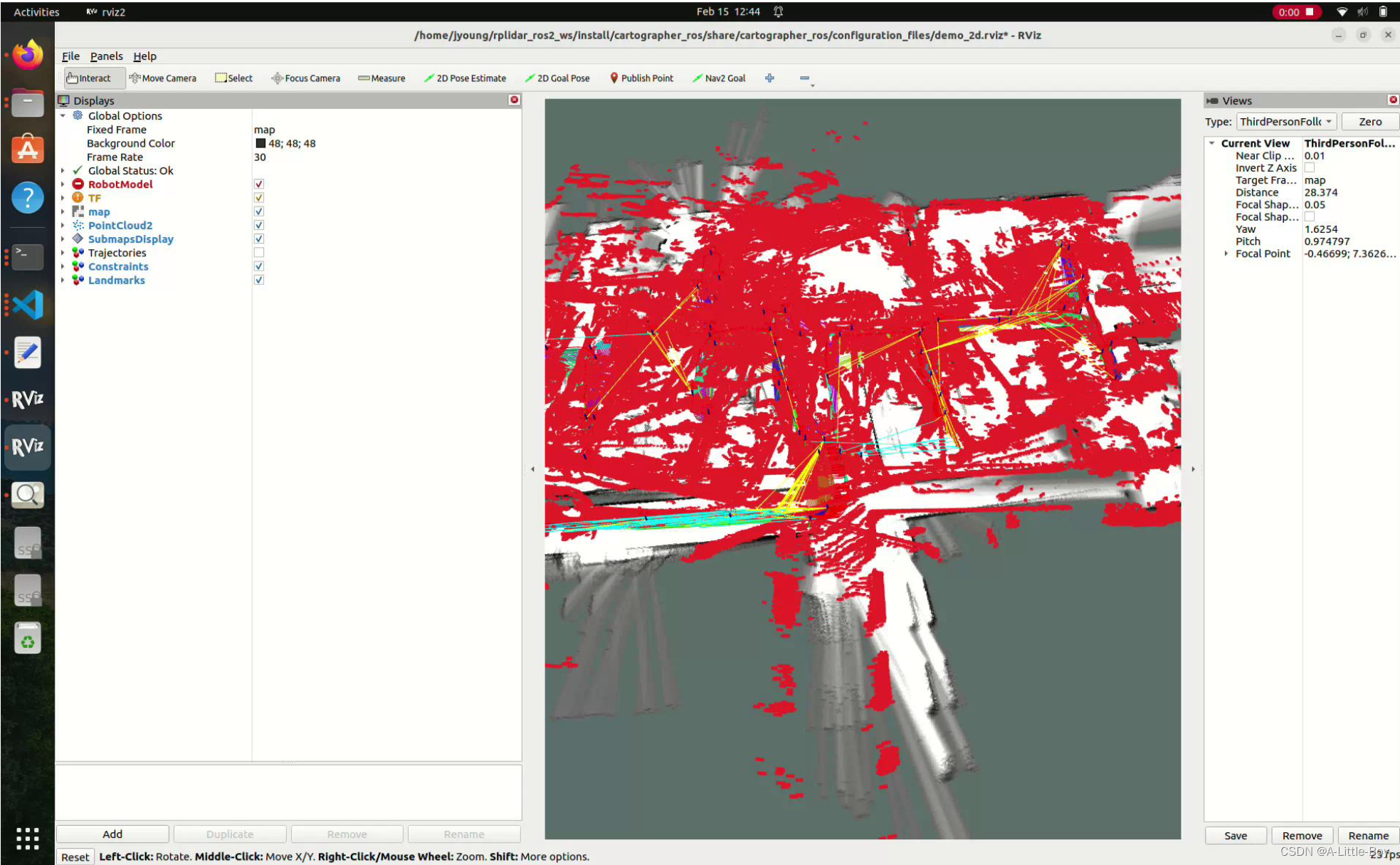Screen dimensions: 1400x865
Task: Select the Interact tool
Action: click(x=90, y=78)
